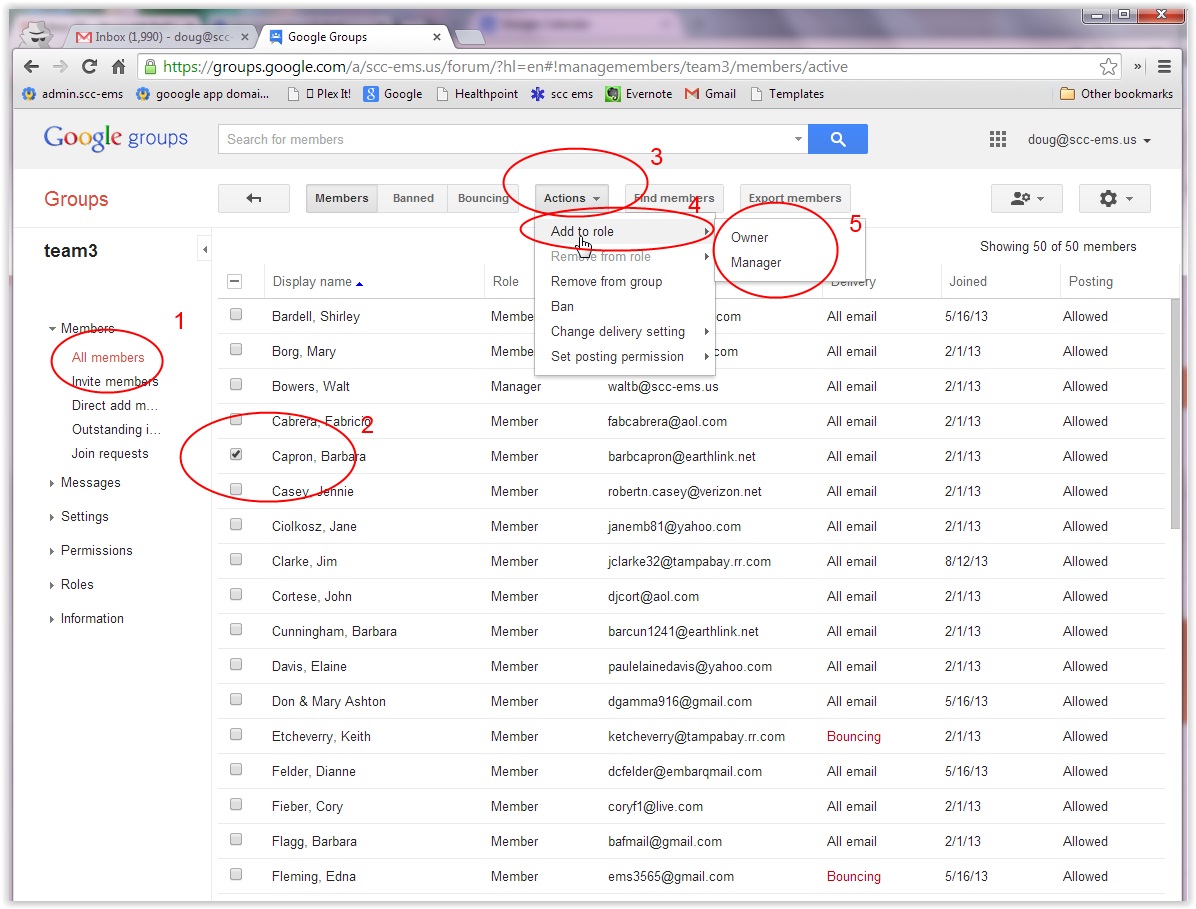The height and width of the screenshot is (909, 1196).
Task: Open gooogle app domai... bookmark
Action: point(202,94)
